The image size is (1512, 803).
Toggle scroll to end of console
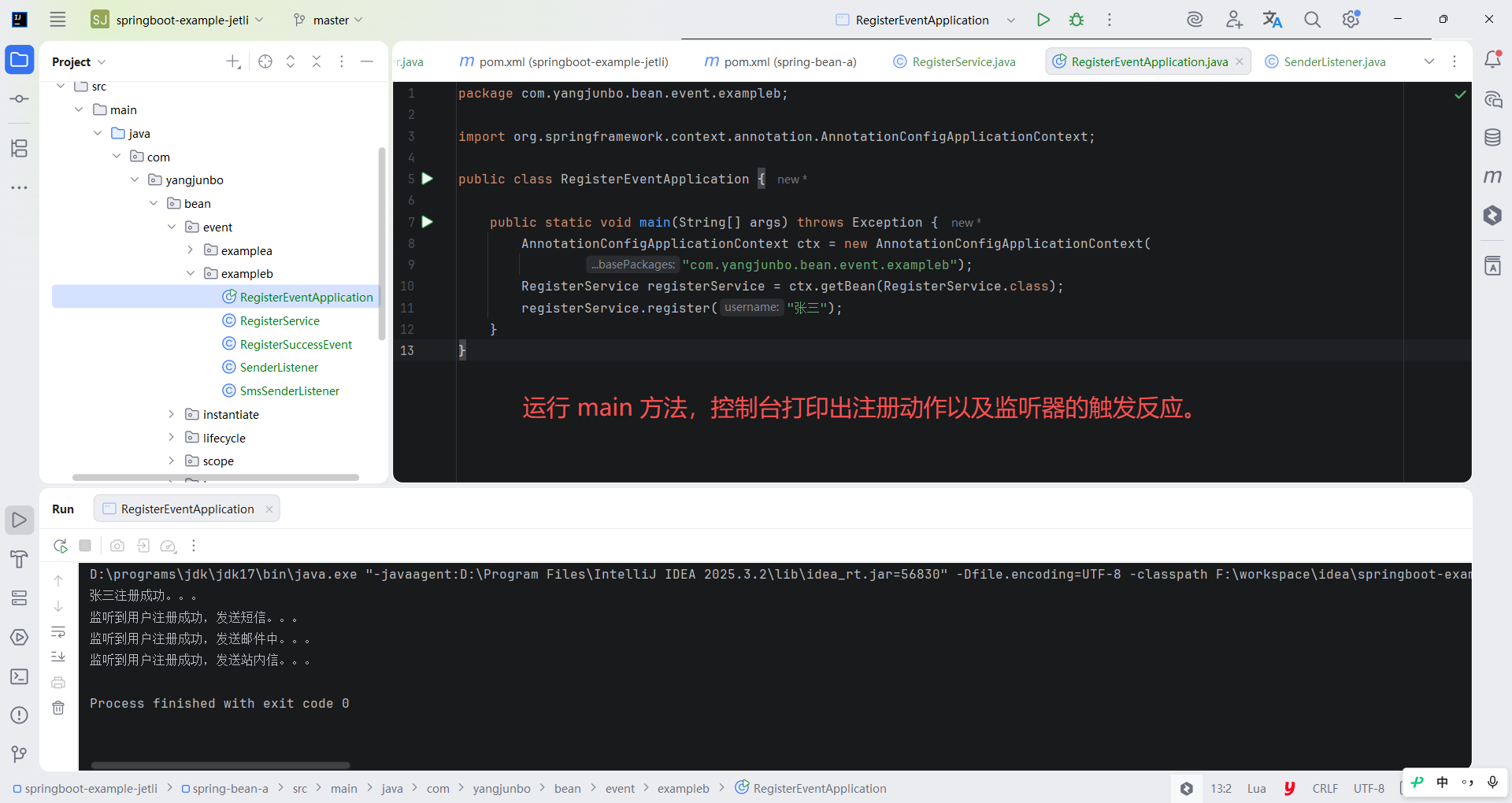58,657
